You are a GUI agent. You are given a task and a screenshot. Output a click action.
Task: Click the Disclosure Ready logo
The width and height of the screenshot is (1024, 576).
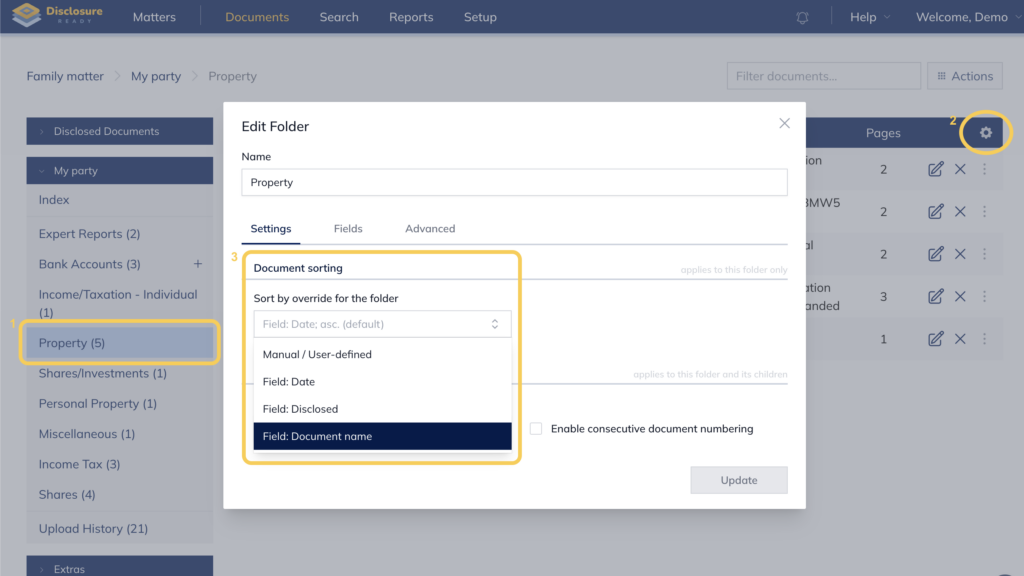point(55,17)
